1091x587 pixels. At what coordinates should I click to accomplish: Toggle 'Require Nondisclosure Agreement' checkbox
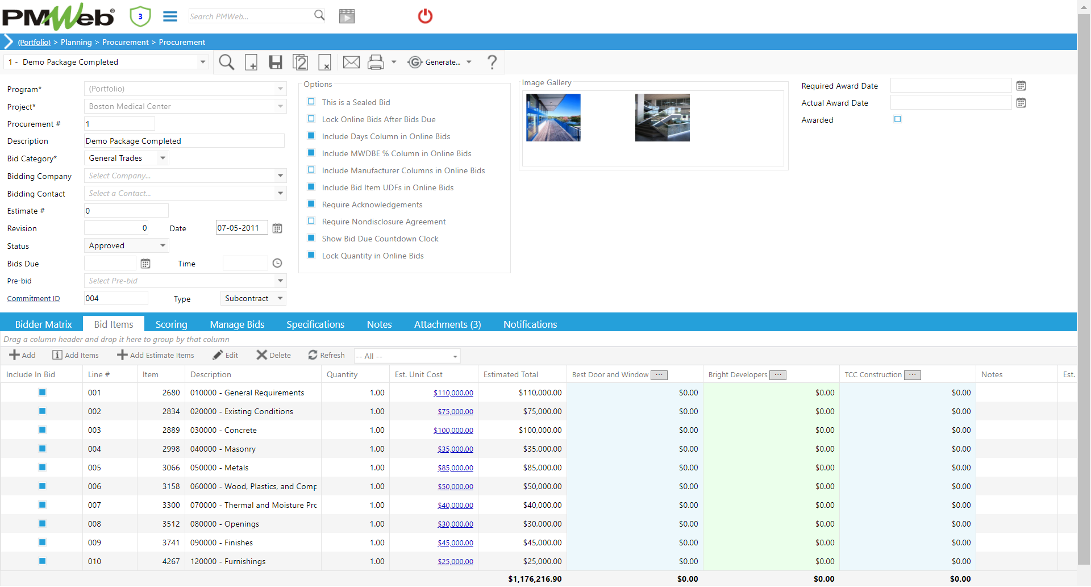pyautogui.click(x=311, y=221)
